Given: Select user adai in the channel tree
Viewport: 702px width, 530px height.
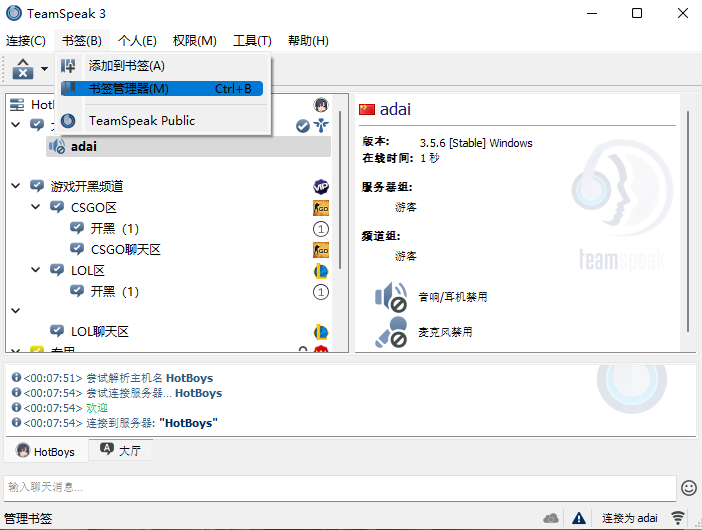Looking at the screenshot, I should (x=188, y=146).
